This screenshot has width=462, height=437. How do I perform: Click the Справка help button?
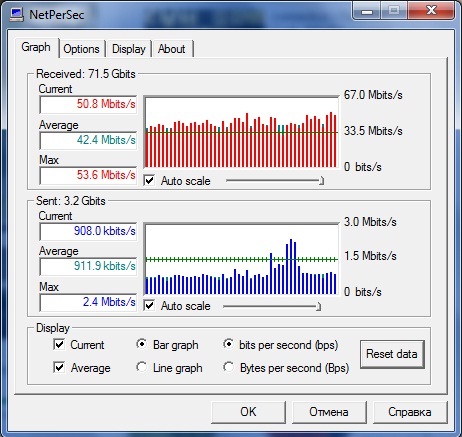click(x=410, y=412)
